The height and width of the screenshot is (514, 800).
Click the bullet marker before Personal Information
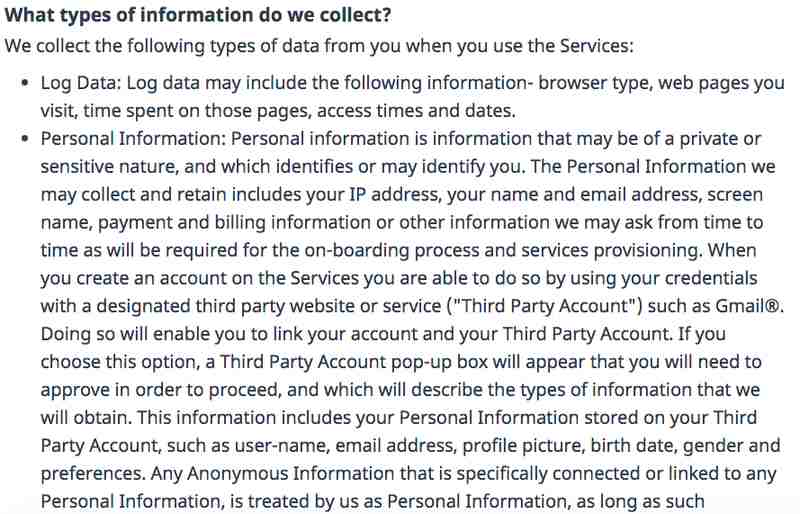(x=24, y=139)
